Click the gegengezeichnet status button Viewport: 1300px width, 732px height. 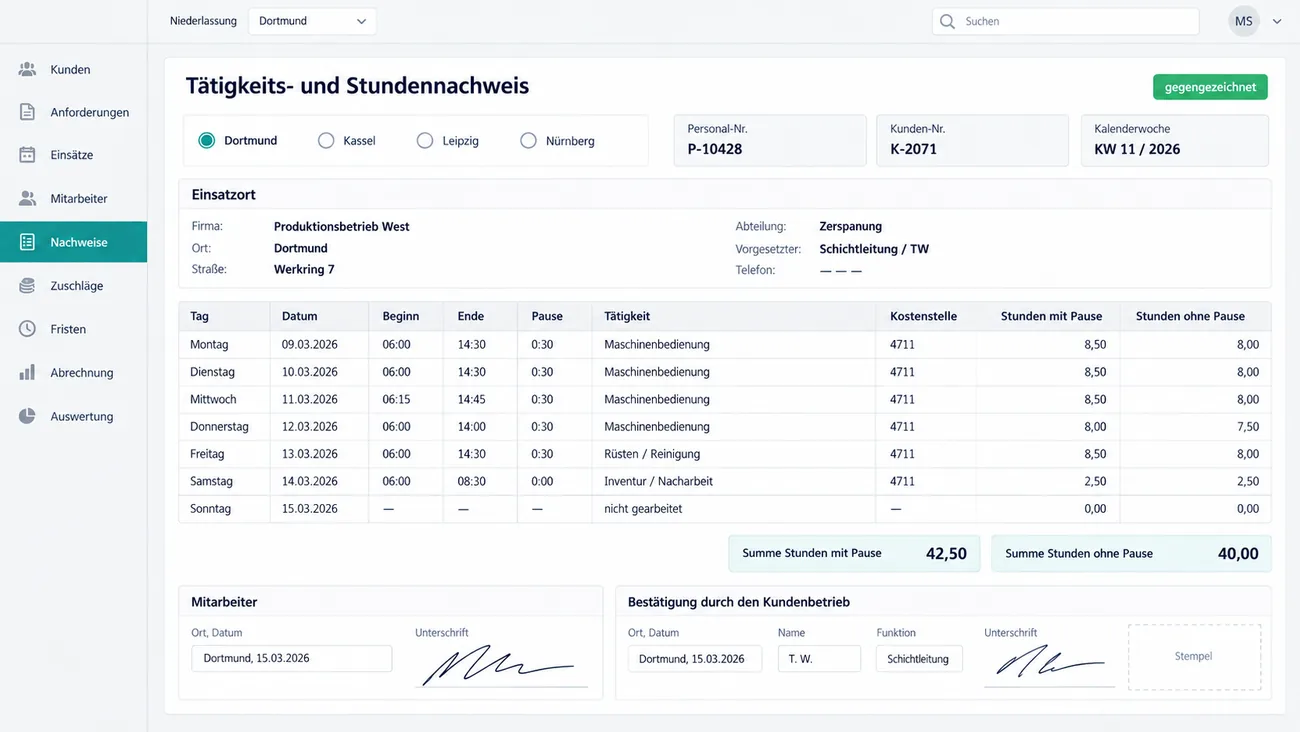[1210, 87]
